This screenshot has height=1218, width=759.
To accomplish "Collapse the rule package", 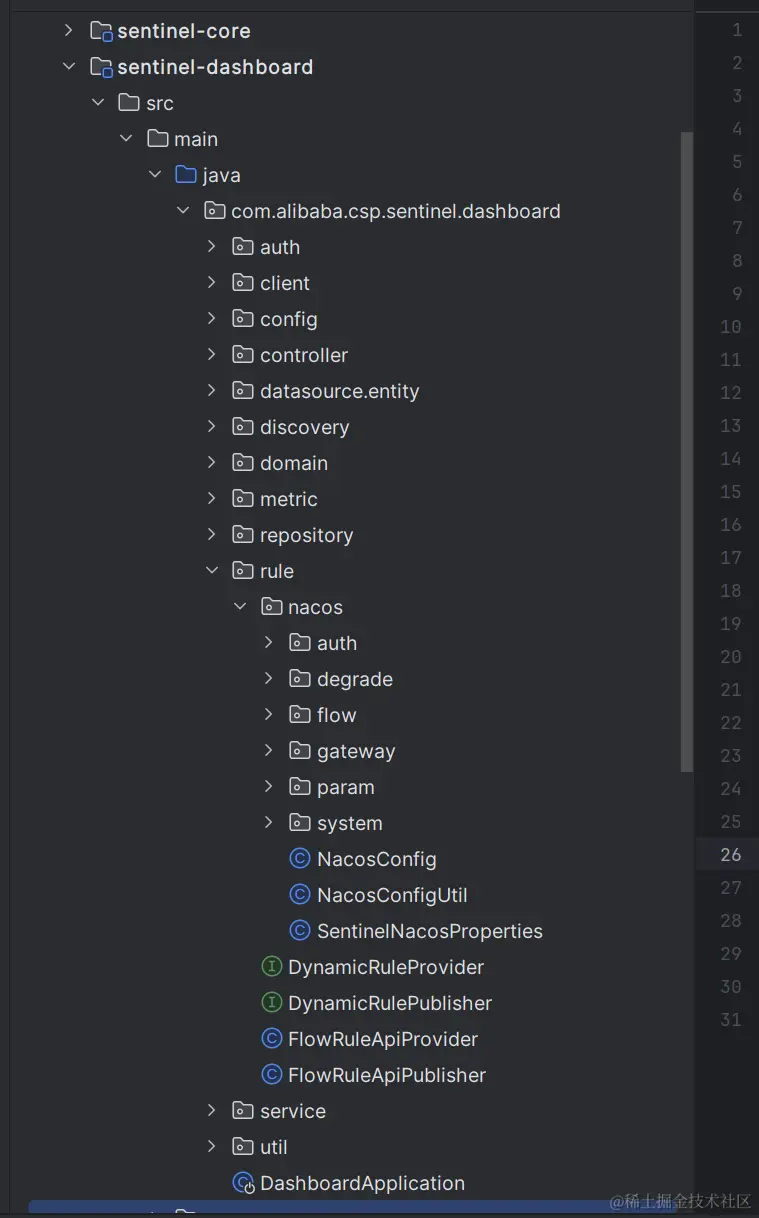I will pos(211,571).
